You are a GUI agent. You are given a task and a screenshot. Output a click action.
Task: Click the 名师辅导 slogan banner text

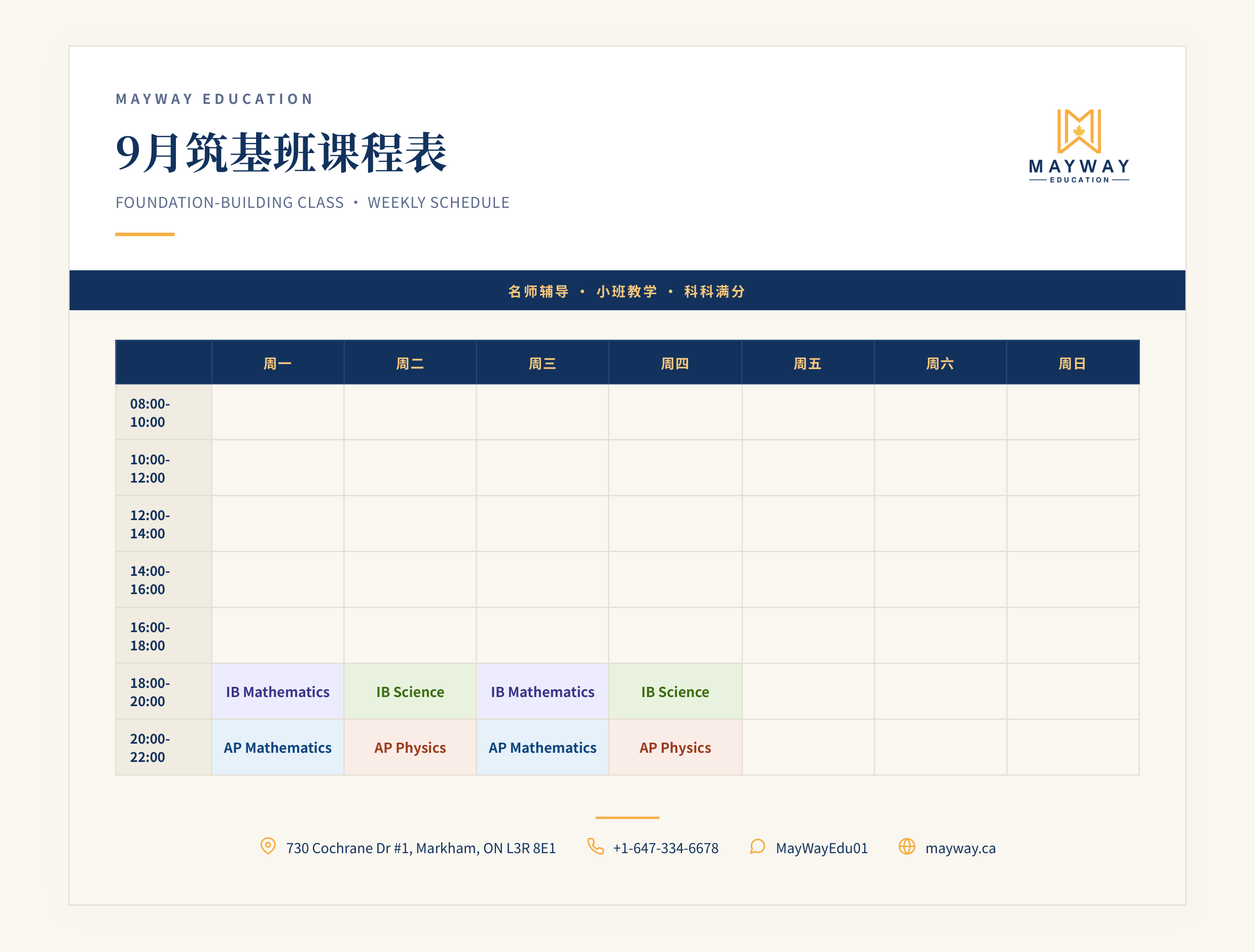click(x=627, y=291)
